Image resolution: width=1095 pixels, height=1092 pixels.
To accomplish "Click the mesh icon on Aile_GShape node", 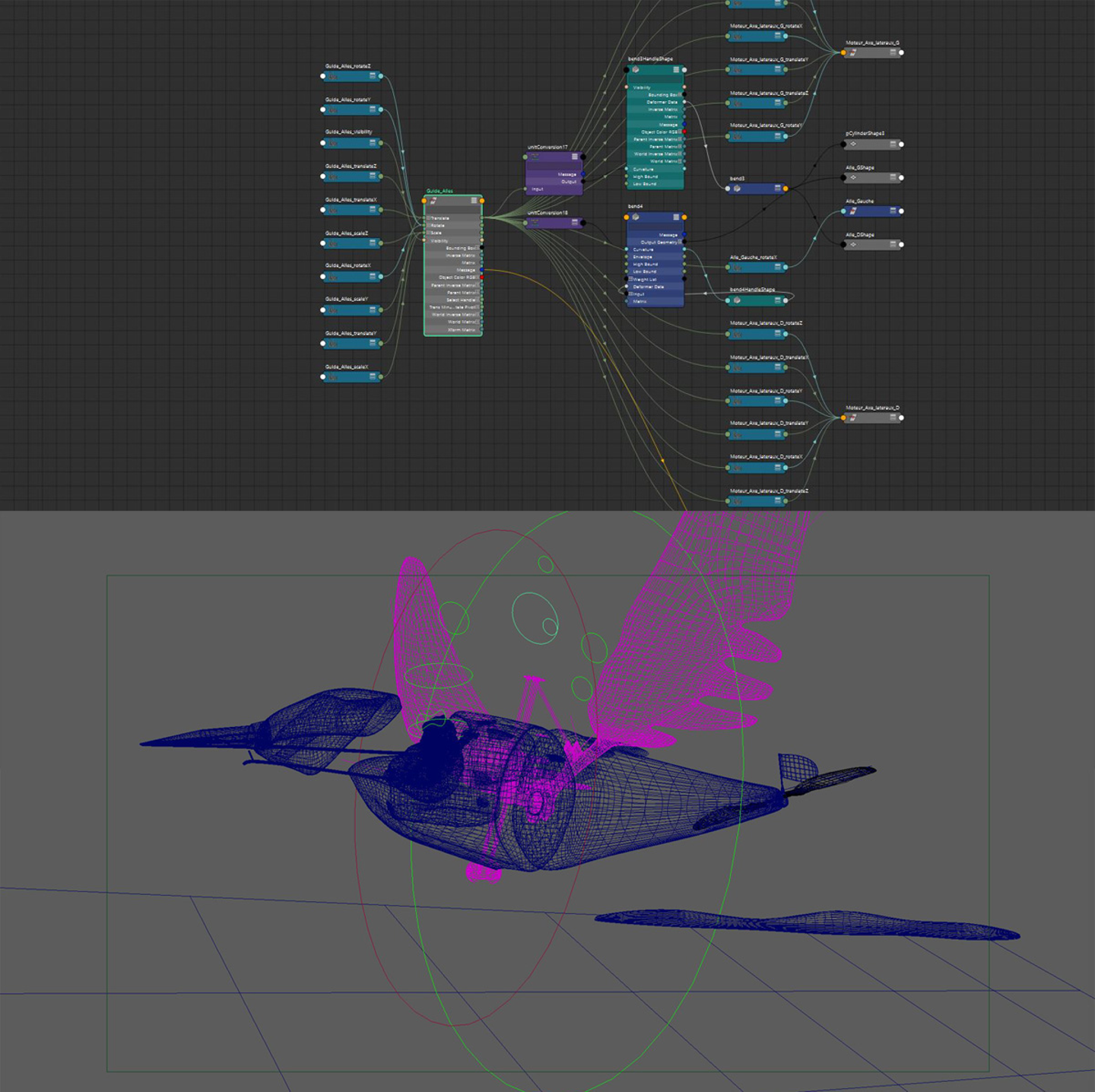I will (x=853, y=178).
